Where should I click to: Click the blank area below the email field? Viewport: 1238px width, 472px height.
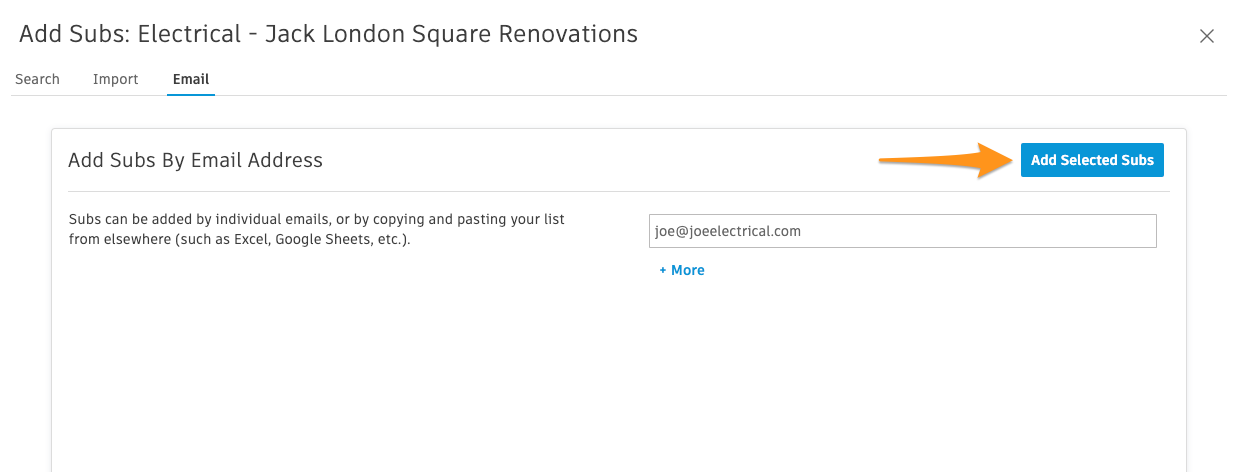903,370
